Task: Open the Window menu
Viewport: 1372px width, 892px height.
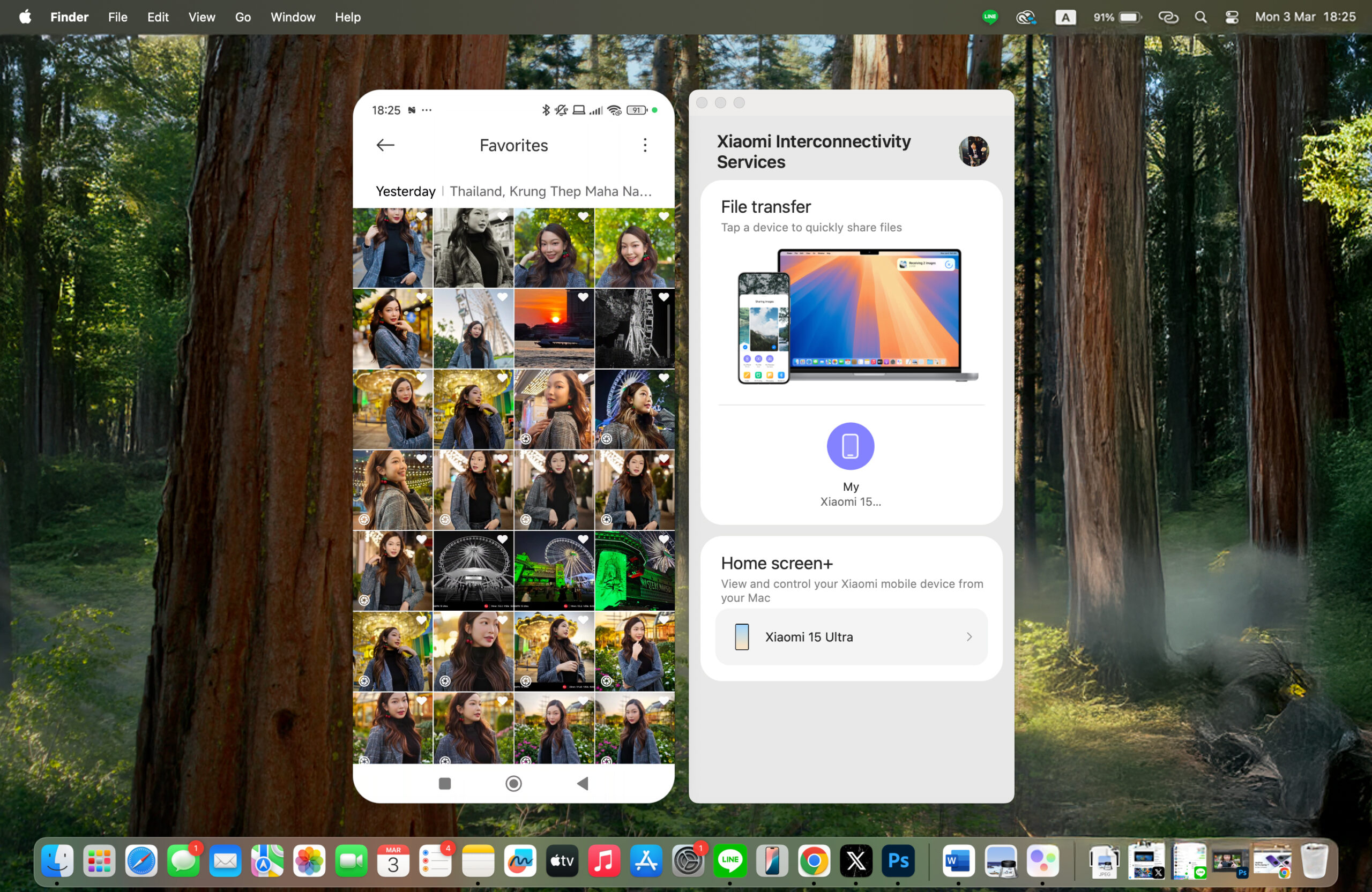Action: pos(293,17)
